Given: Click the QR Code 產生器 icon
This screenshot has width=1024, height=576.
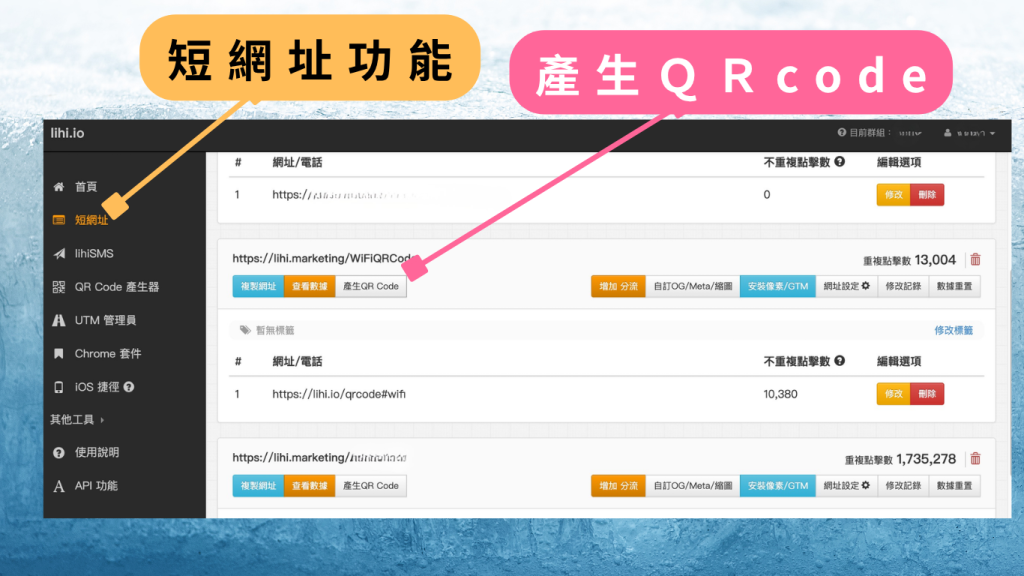Looking at the screenshot, I should point(57,286).
